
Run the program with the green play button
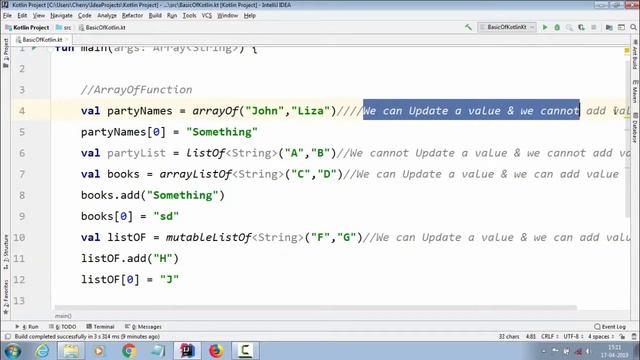point(544,27)
